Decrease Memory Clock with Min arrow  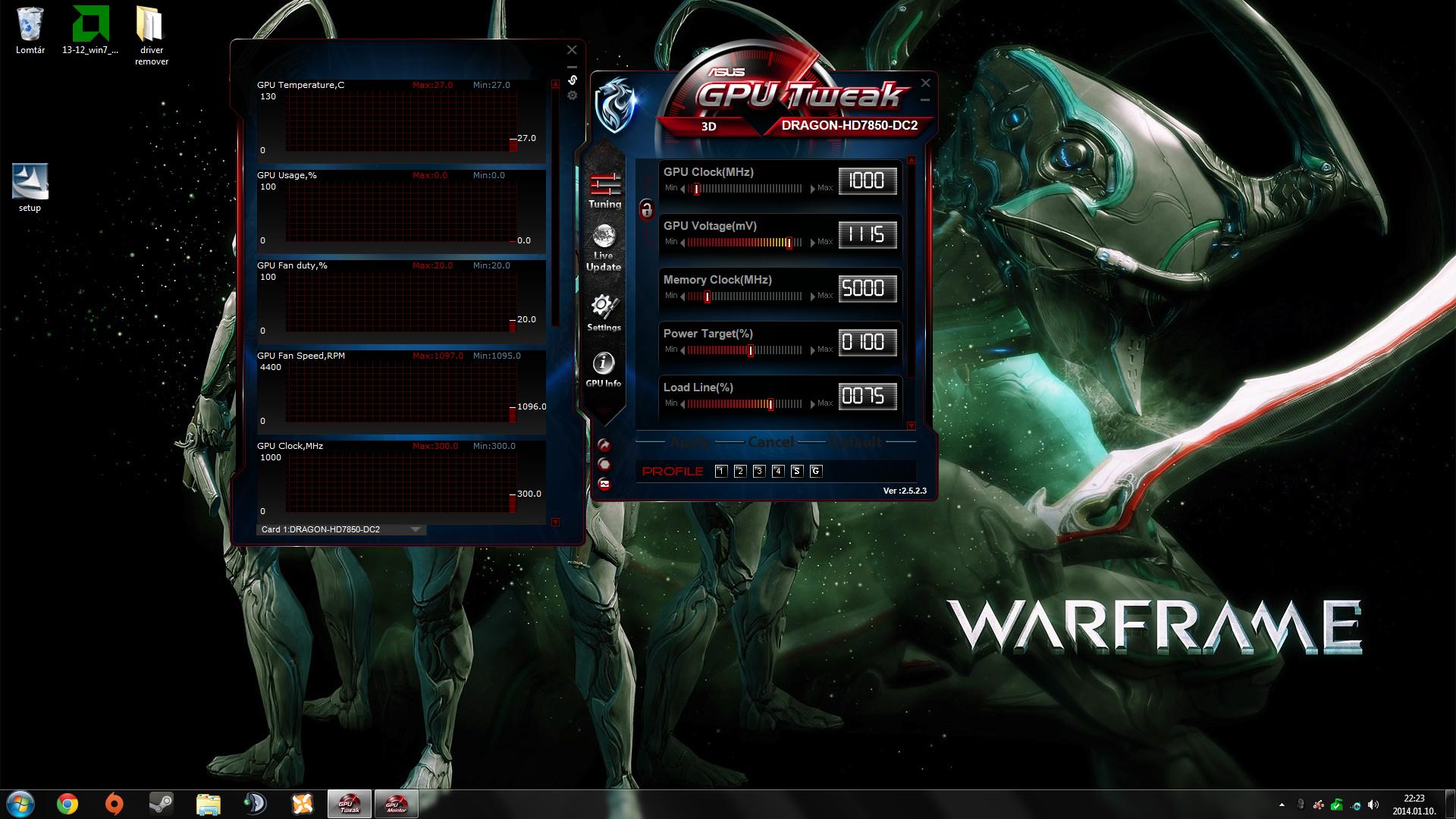click(682, 297)
